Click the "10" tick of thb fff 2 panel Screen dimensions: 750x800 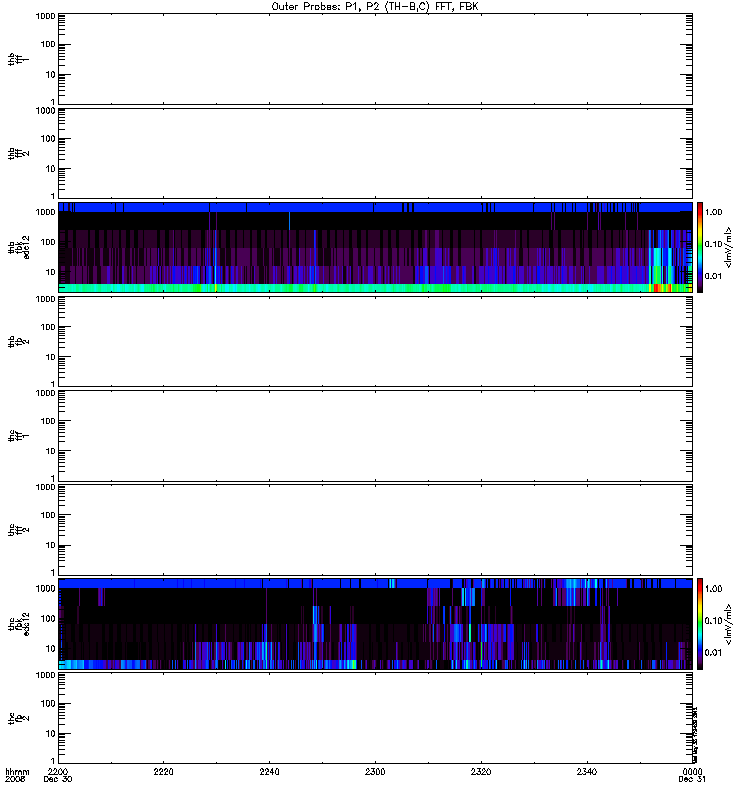[50, 169]
